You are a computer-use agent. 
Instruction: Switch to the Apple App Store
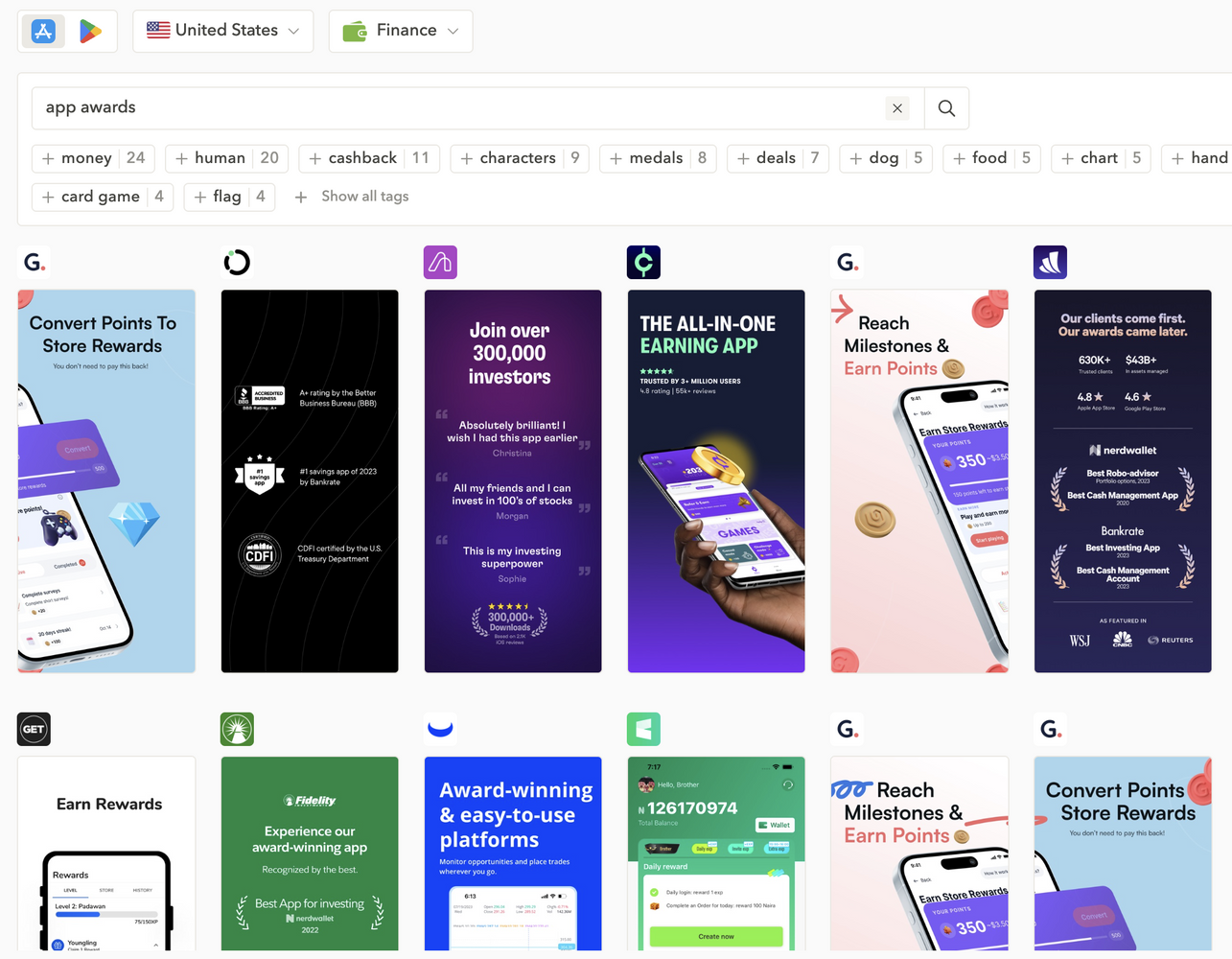tap(43, 31)
